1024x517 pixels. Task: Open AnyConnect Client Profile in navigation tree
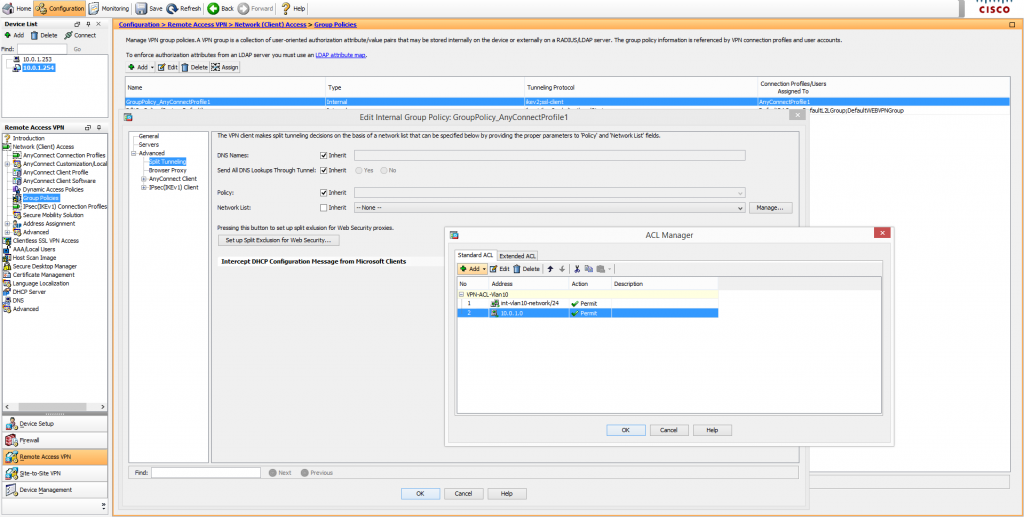56,172
